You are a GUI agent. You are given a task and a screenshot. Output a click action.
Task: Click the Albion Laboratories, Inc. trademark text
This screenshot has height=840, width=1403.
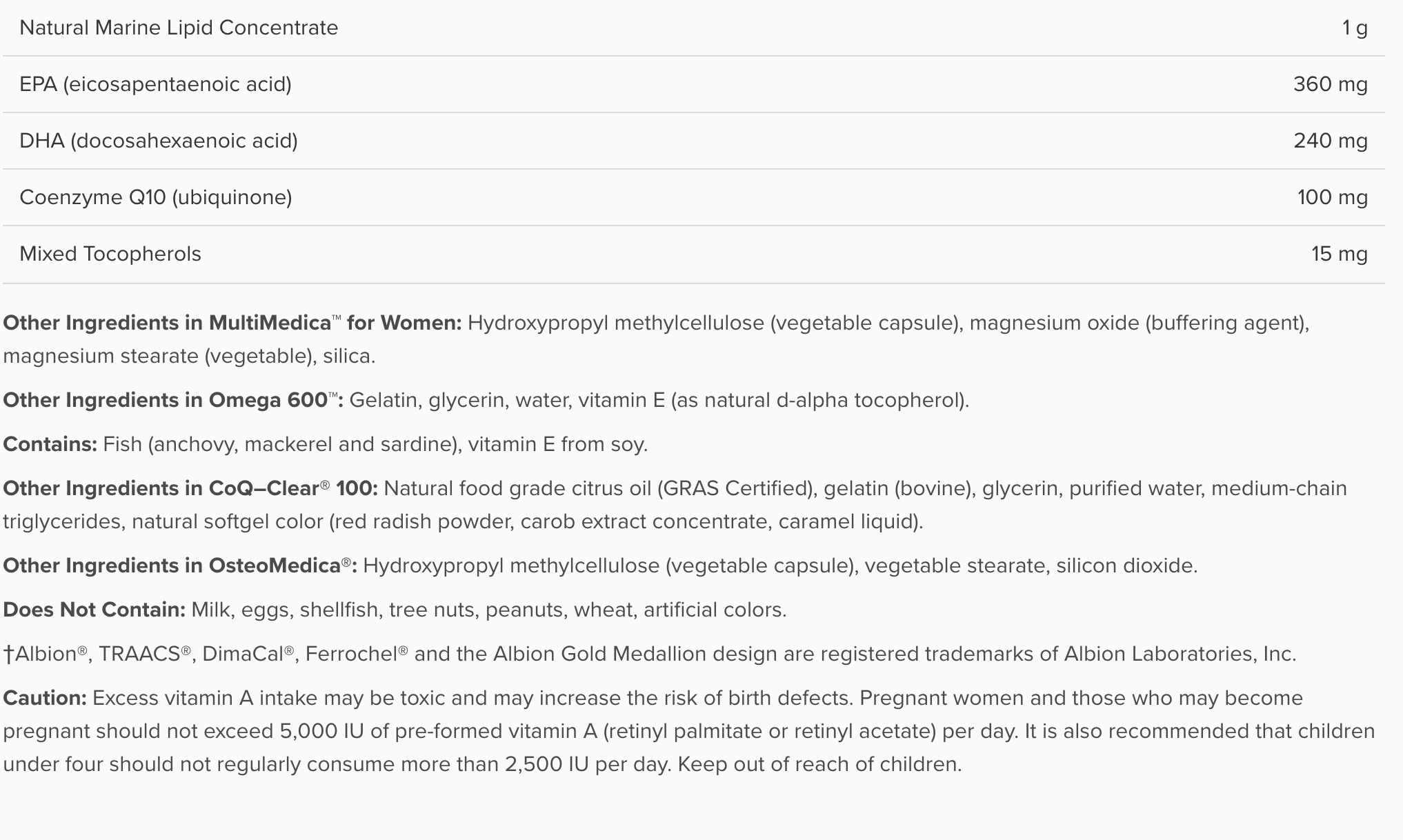tap(1180, 654)
